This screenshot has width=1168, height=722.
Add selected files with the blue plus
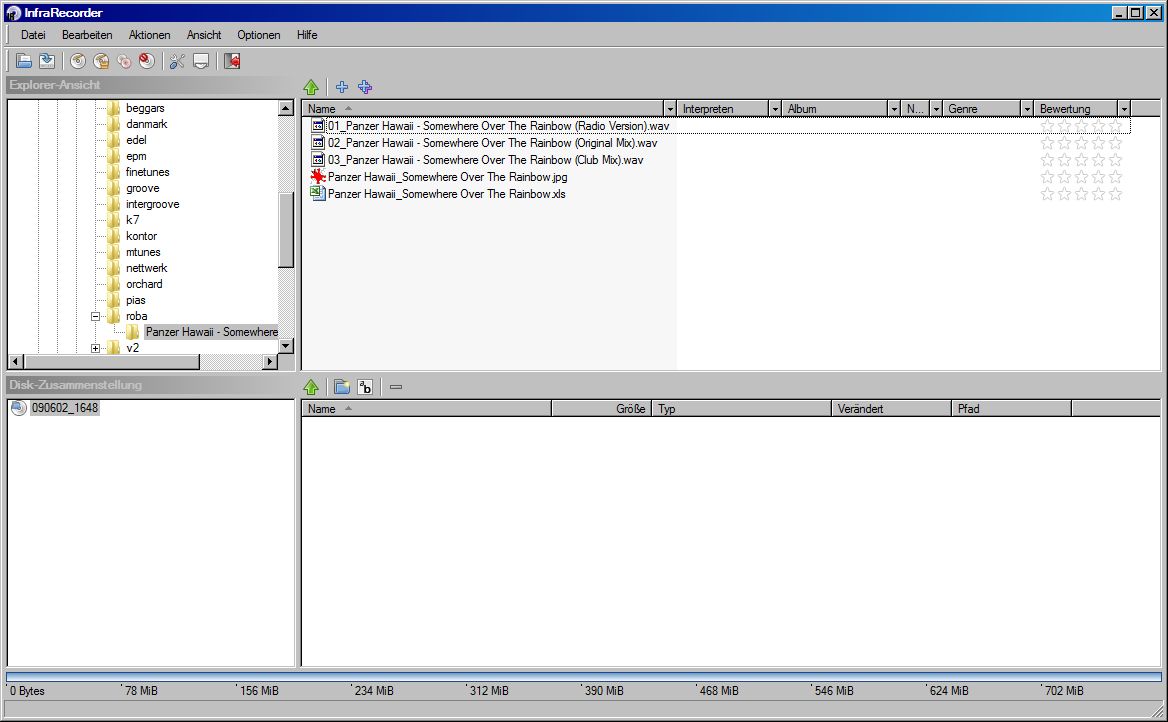[x=342, y=87]
